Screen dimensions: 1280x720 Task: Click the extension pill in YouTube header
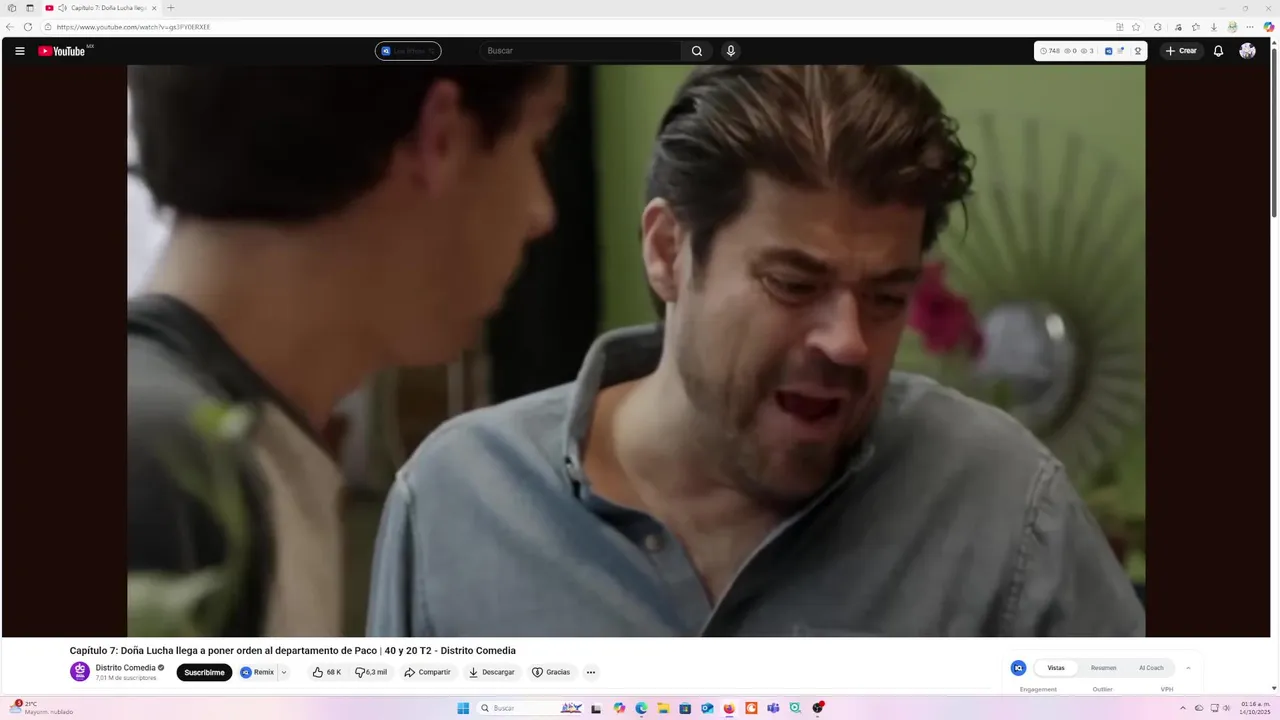[408, 51]
